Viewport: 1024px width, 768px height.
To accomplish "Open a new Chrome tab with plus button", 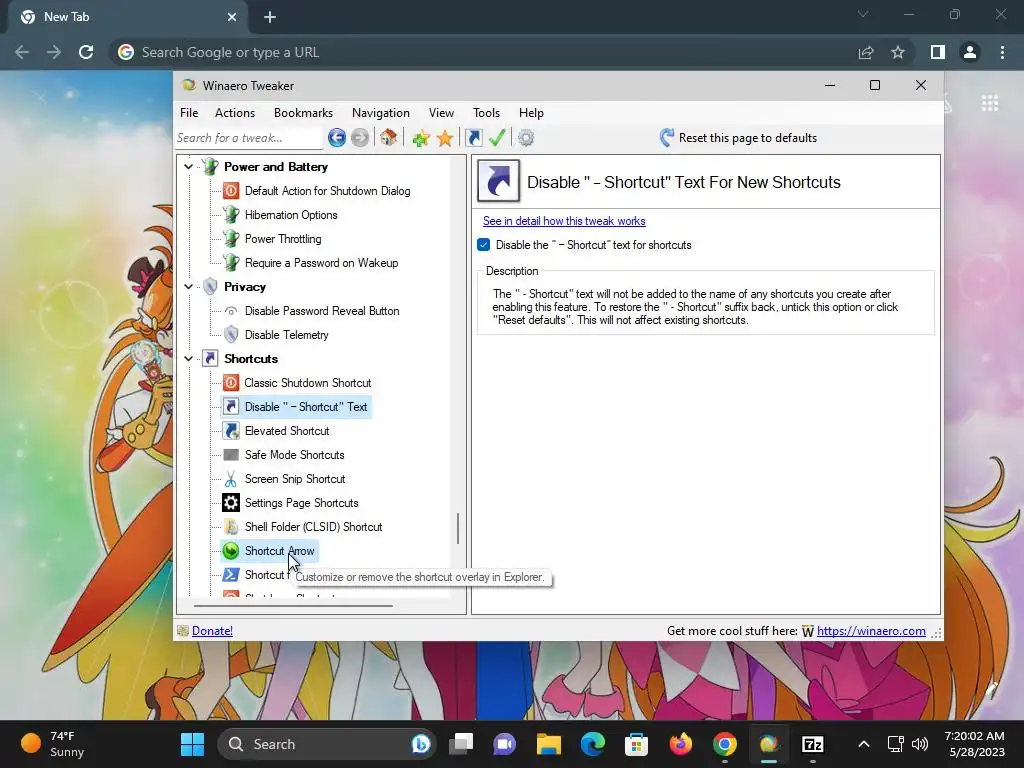I will click(270, 17).
